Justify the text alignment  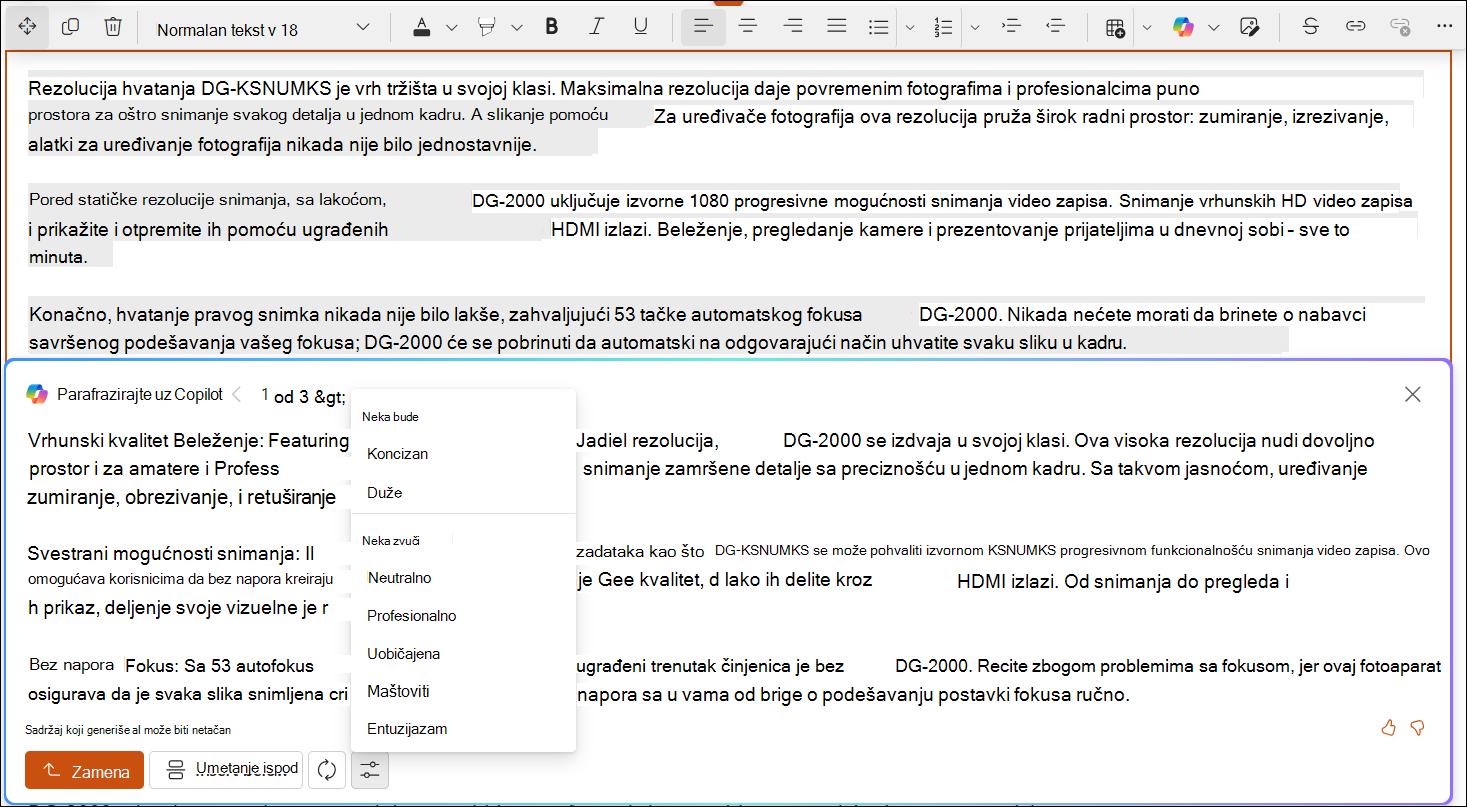tap(837, 27)
